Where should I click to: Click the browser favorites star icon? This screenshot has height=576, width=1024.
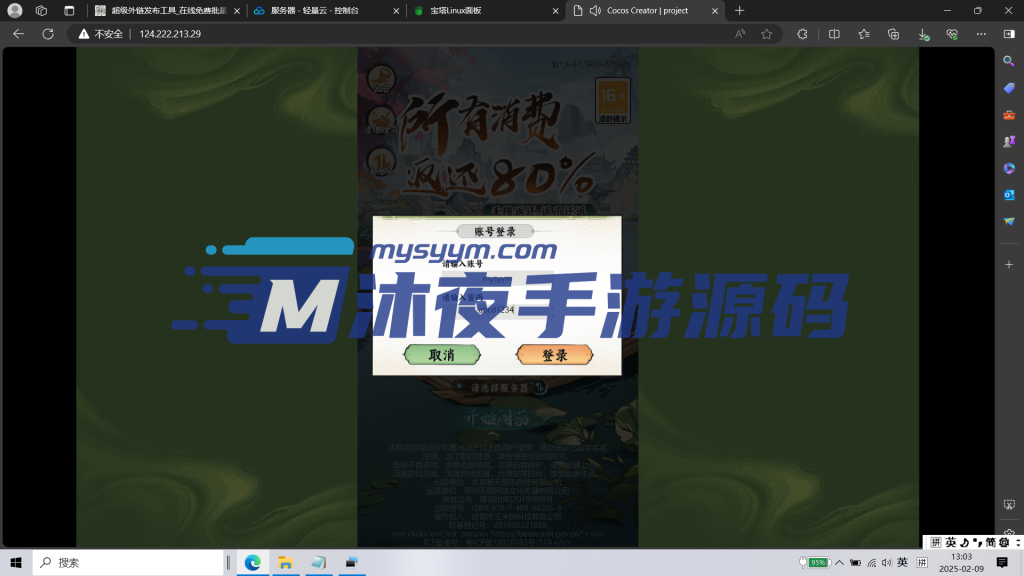click(766, 34)
